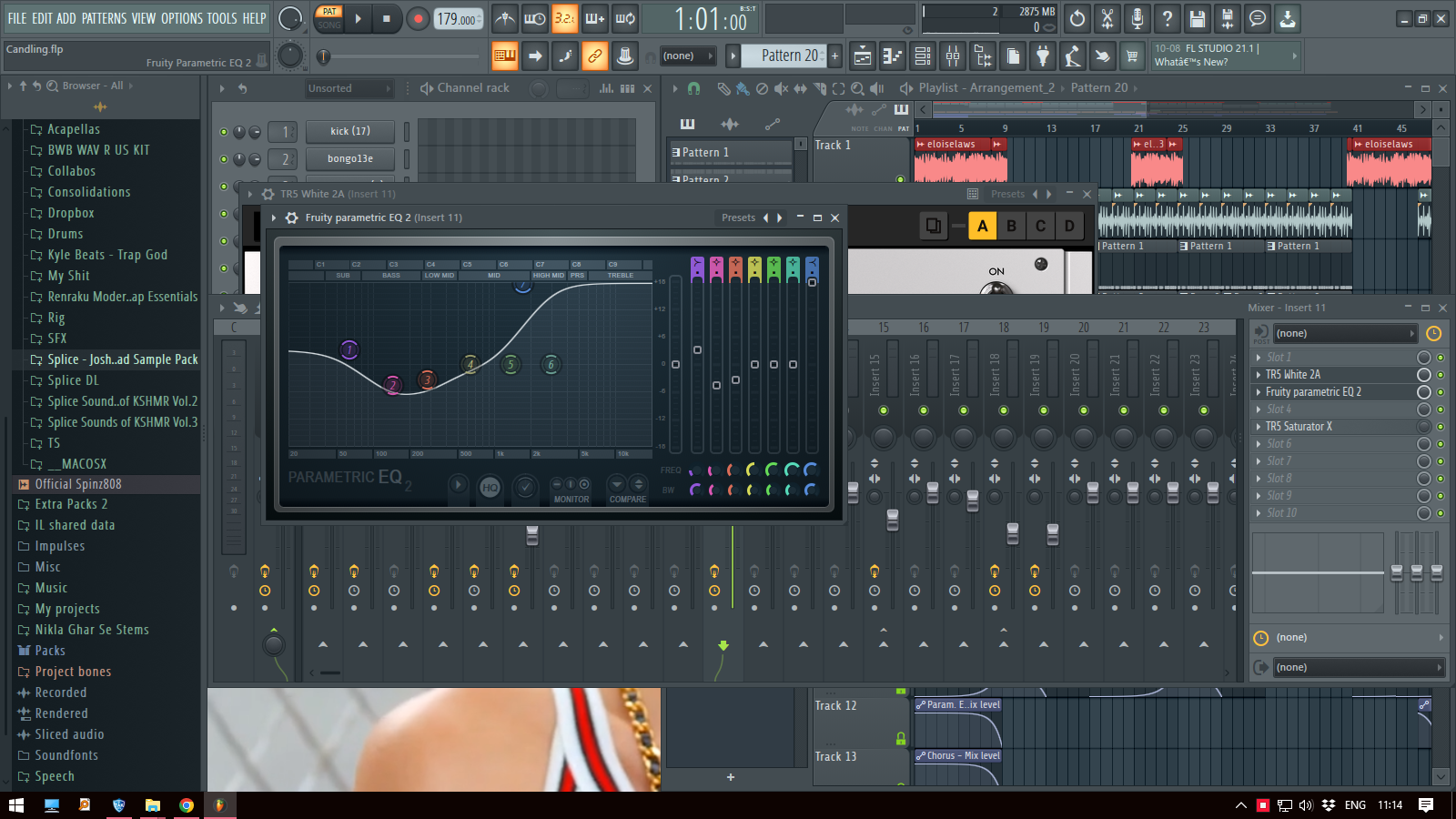Open the TOOLS menu

tap(221, 18)
